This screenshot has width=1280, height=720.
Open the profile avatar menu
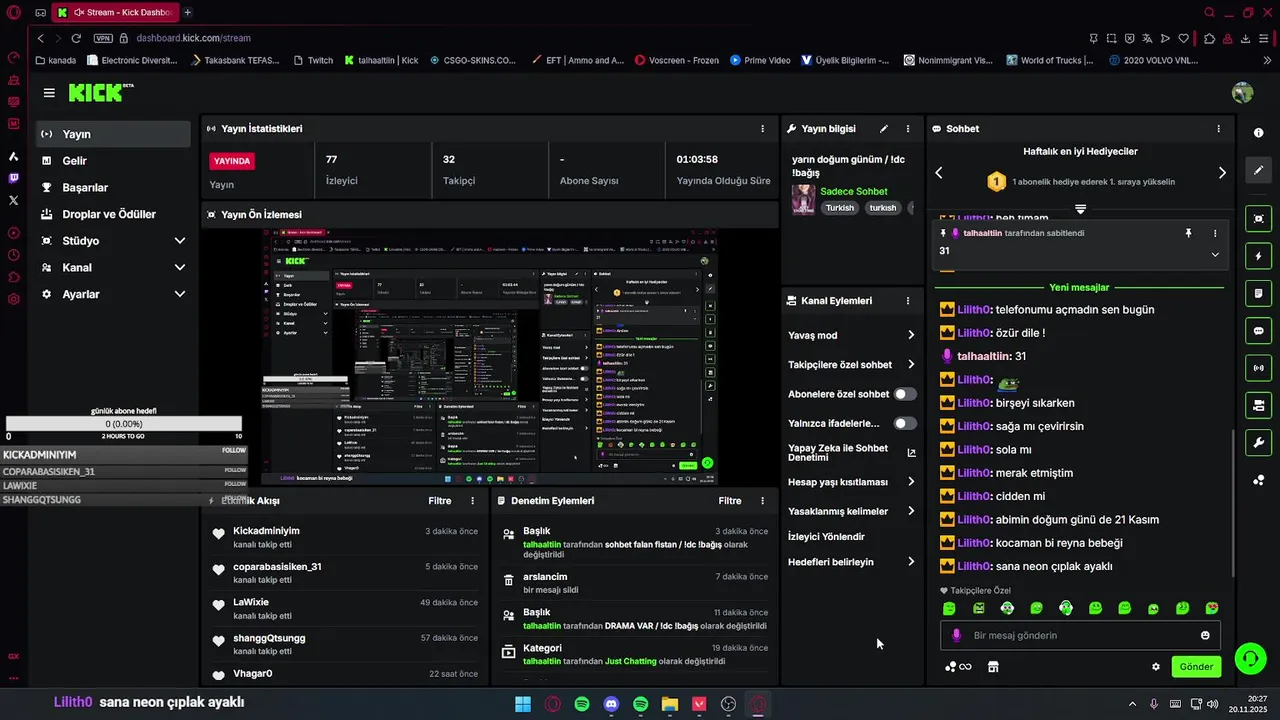point(1242,93)
